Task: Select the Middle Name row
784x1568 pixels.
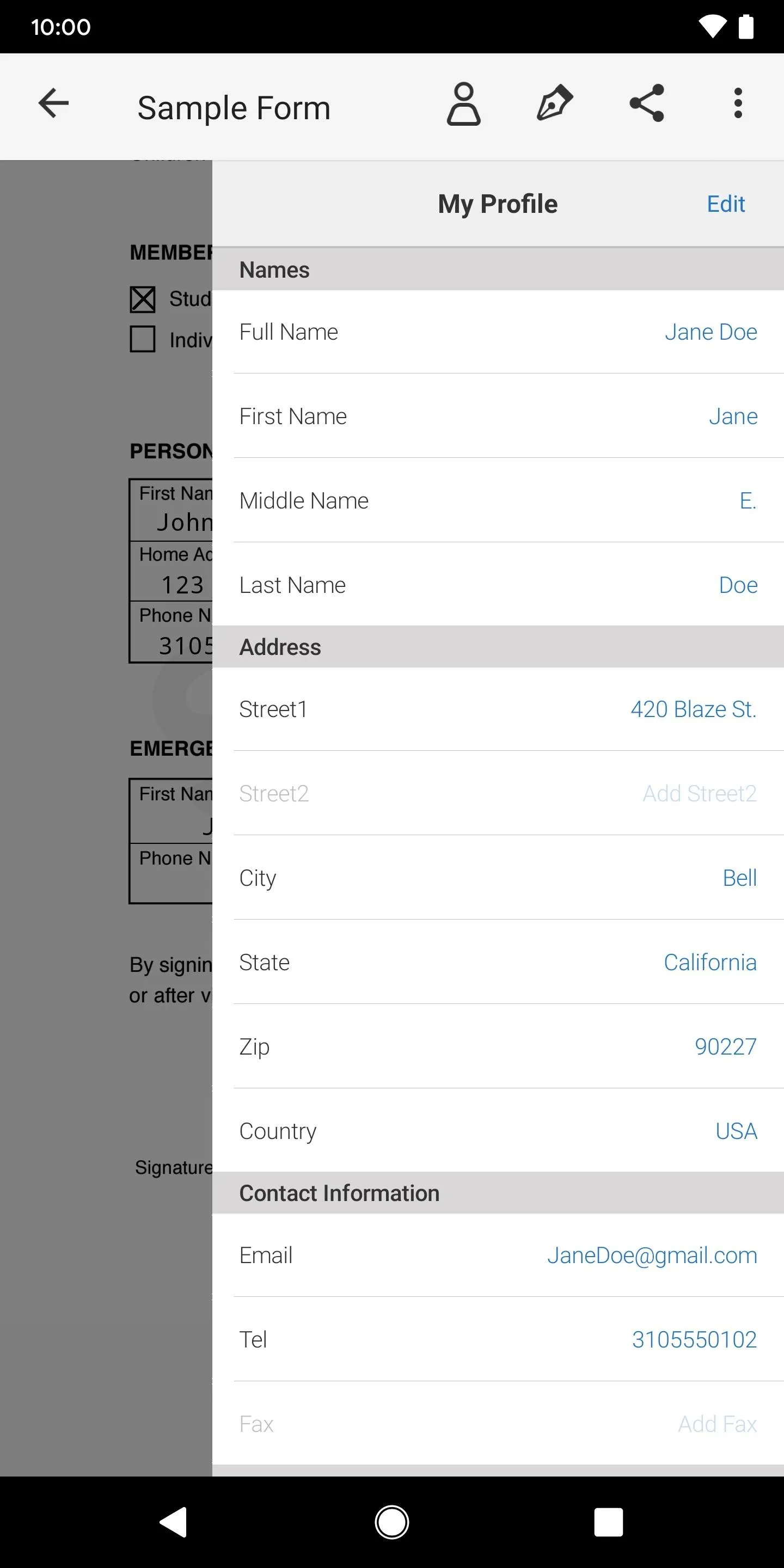Action: coord(498,500)
